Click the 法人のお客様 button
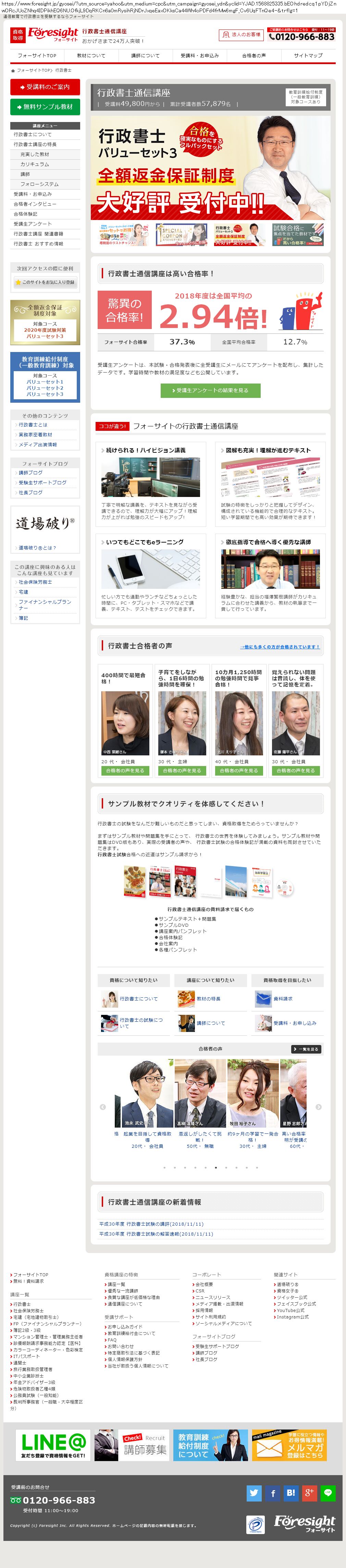 pyautogui.click(x=241, y=35)
